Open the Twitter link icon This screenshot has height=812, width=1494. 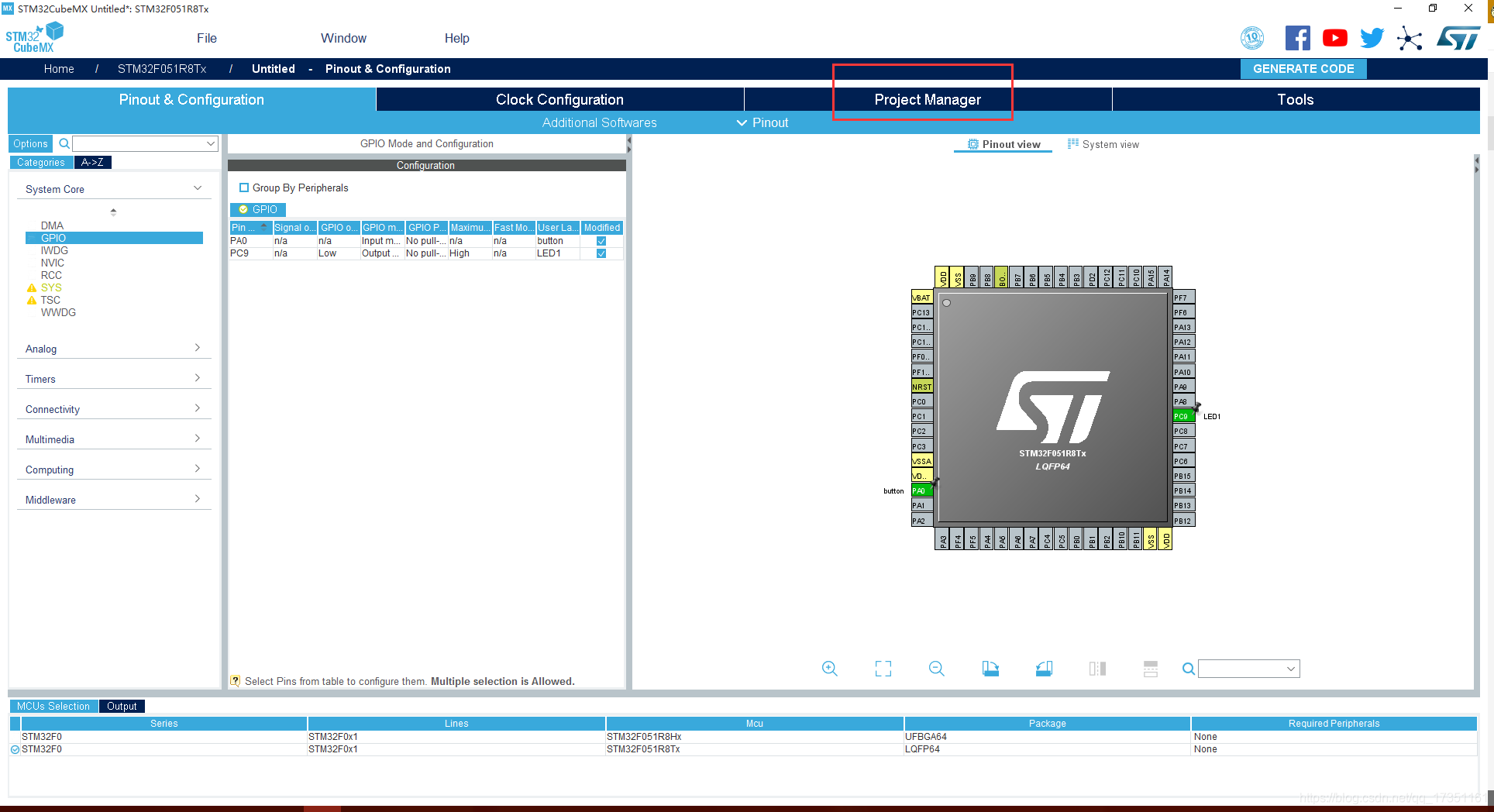pos(1372,38)
